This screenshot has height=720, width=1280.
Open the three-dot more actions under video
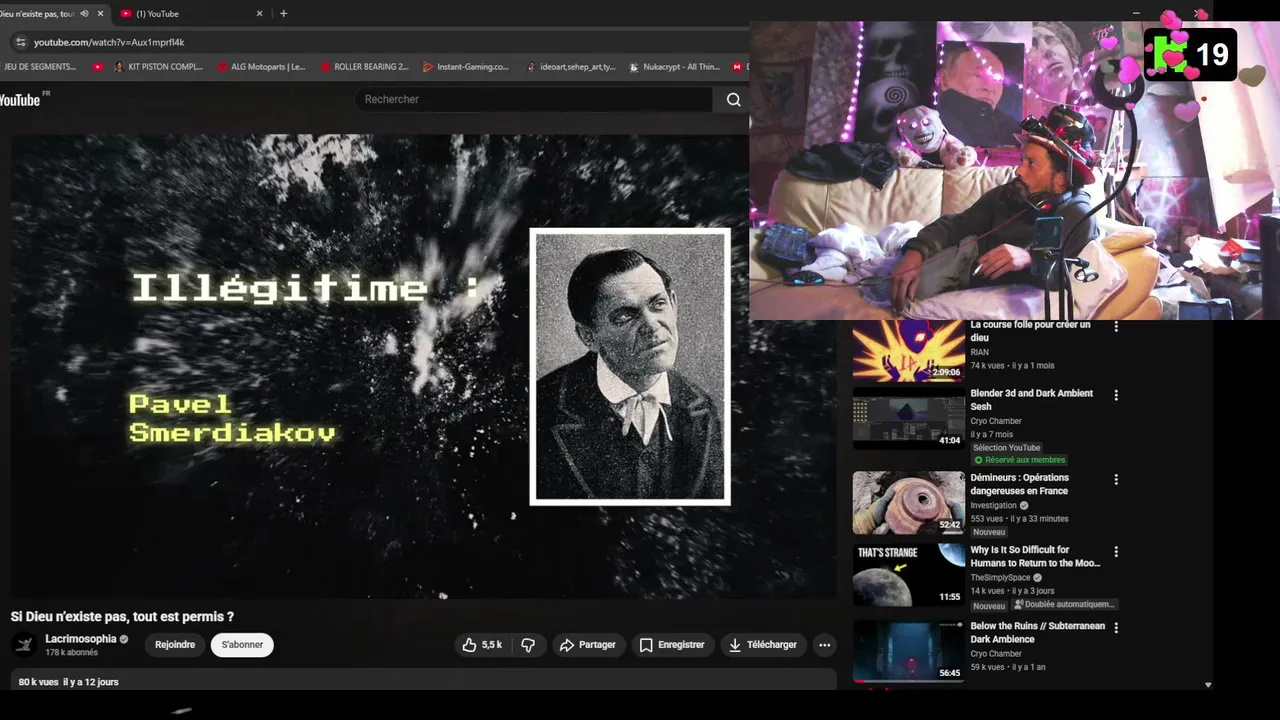click(825, 645)
